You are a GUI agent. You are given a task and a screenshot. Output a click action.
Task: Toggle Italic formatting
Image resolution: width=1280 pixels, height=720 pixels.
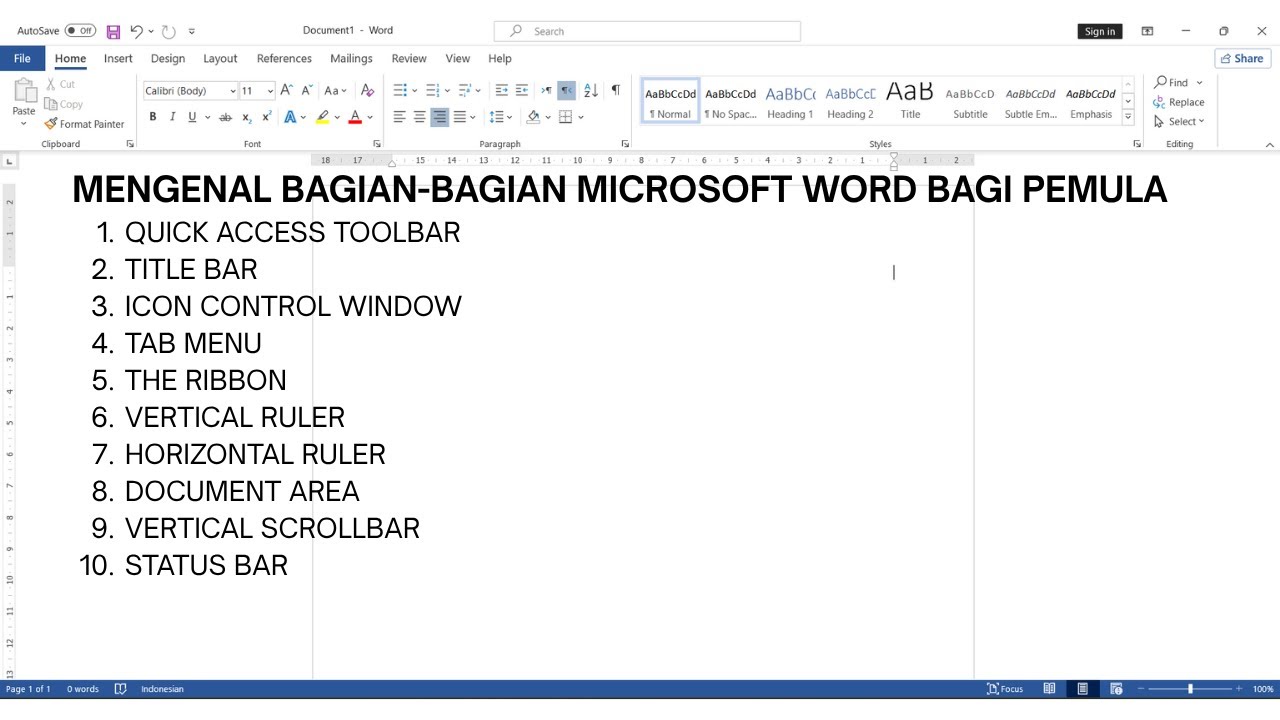coord(172,117)
